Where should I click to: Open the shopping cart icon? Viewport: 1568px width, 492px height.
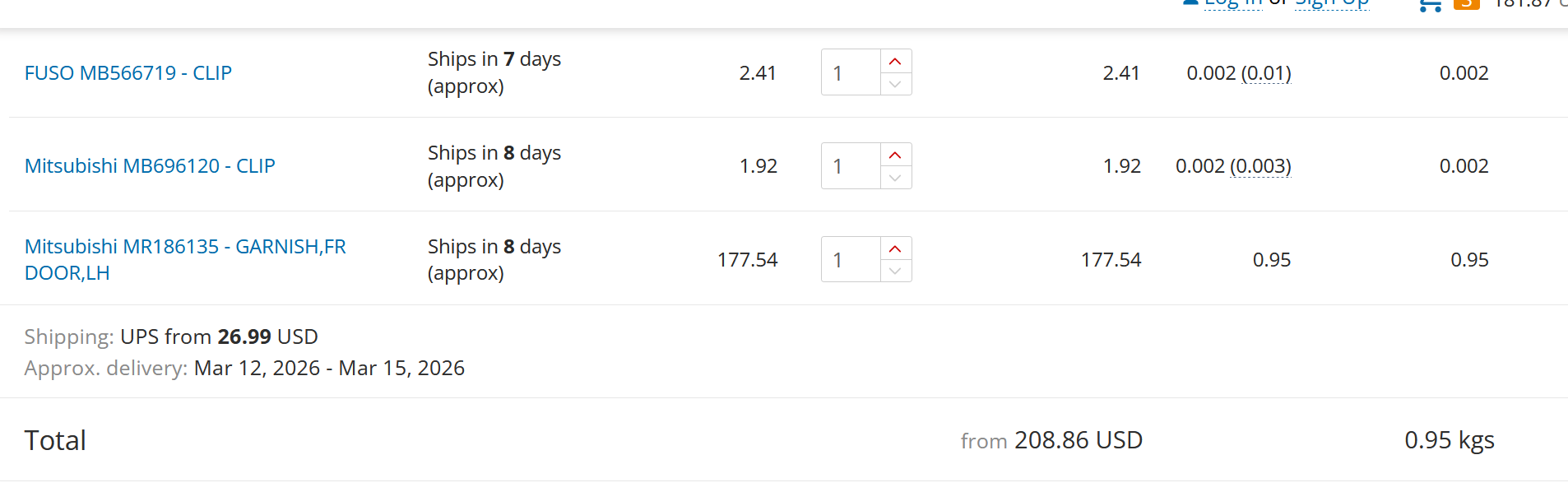tap(1431, 5)
